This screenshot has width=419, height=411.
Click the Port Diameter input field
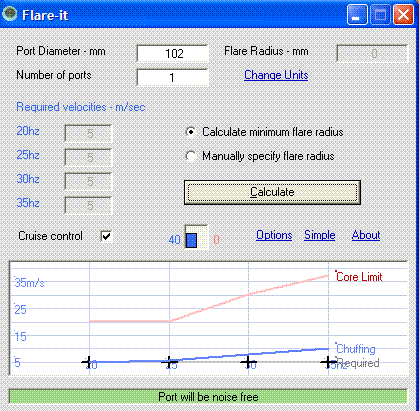pos(173,53)
